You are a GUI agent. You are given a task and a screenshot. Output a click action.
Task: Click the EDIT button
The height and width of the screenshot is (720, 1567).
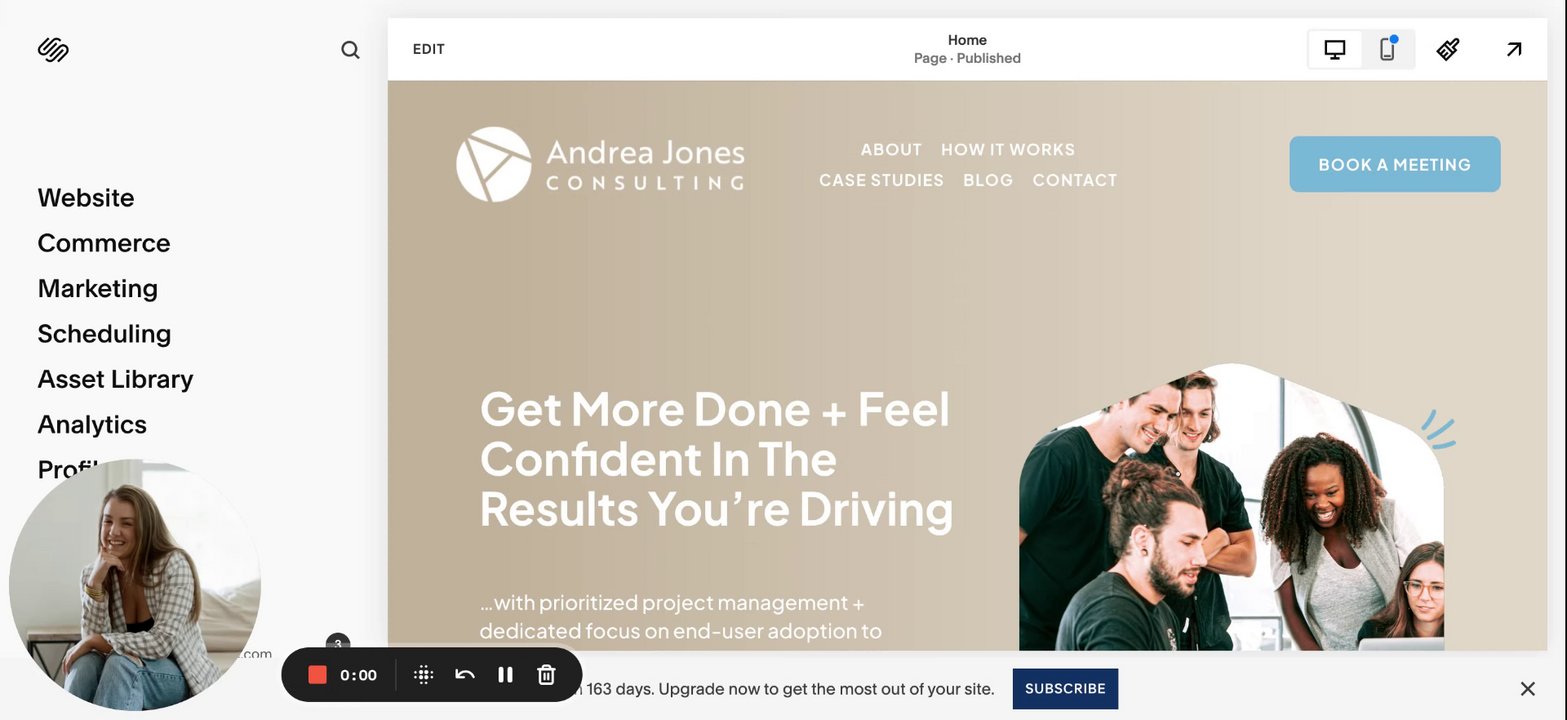click(429, 49)
